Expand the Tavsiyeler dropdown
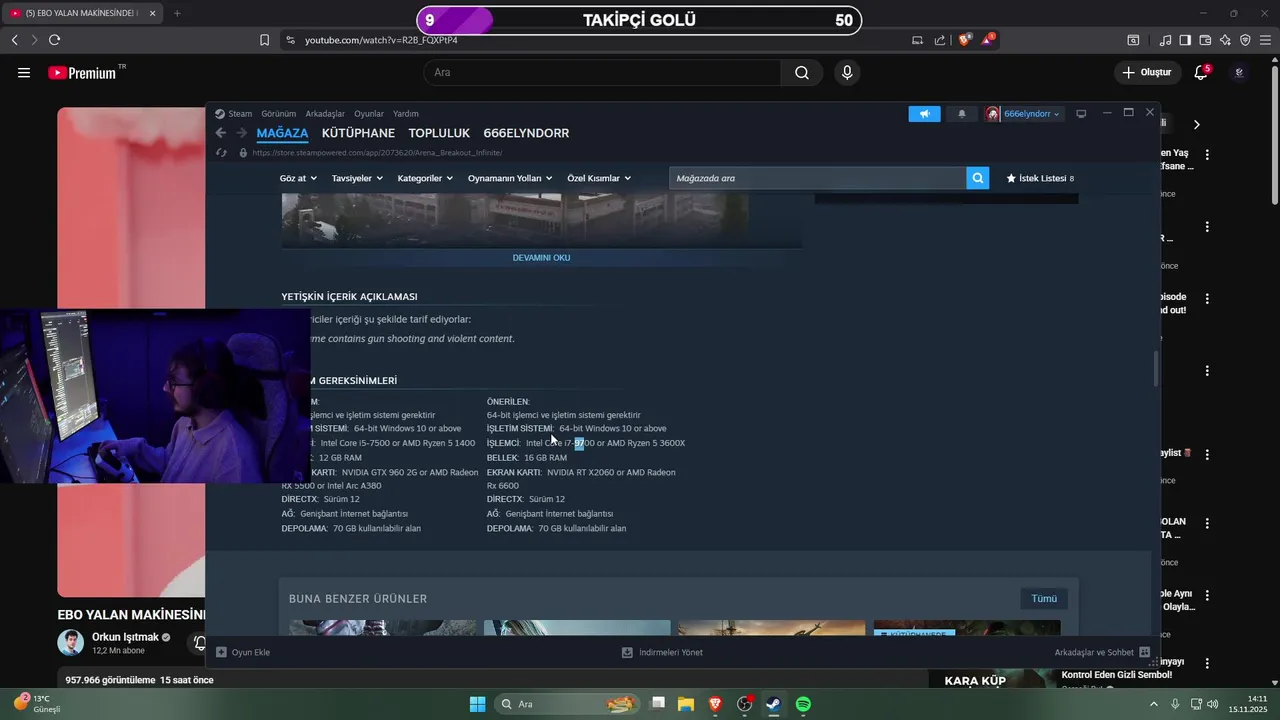 pos(357,178)
